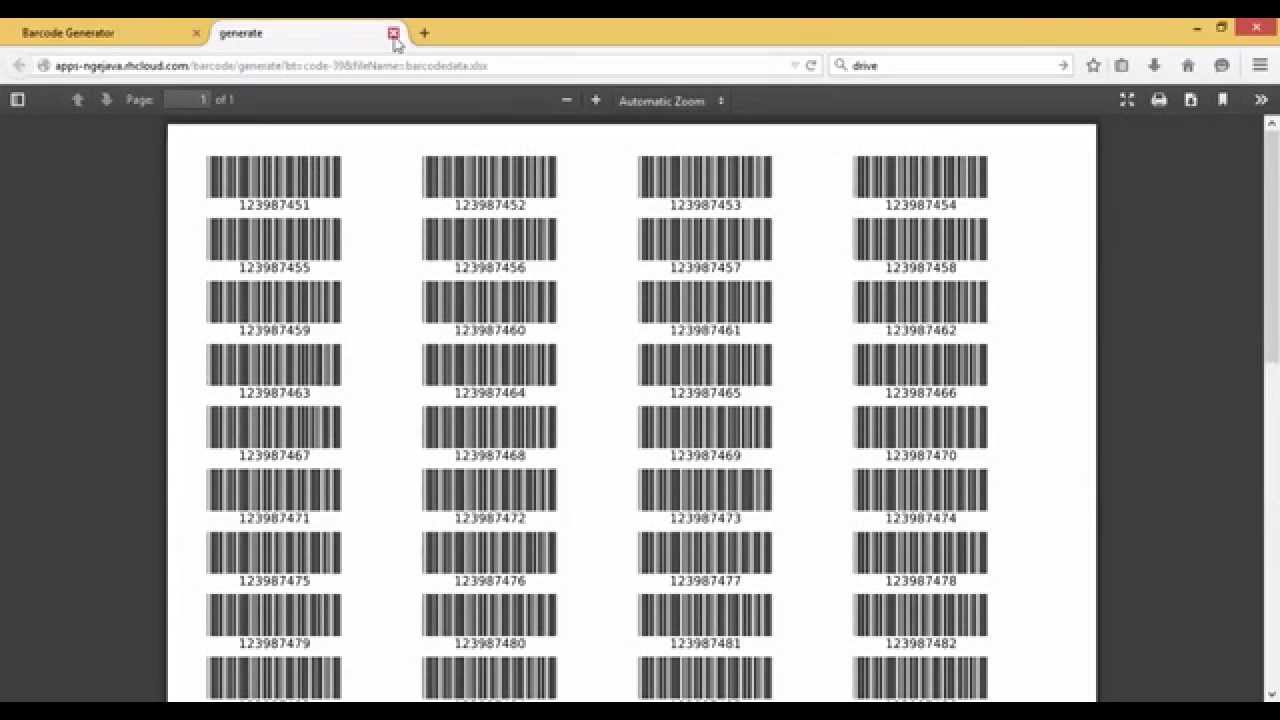Close the generate tab
This screenshot has width=1280, height=720.
(394, 33)
